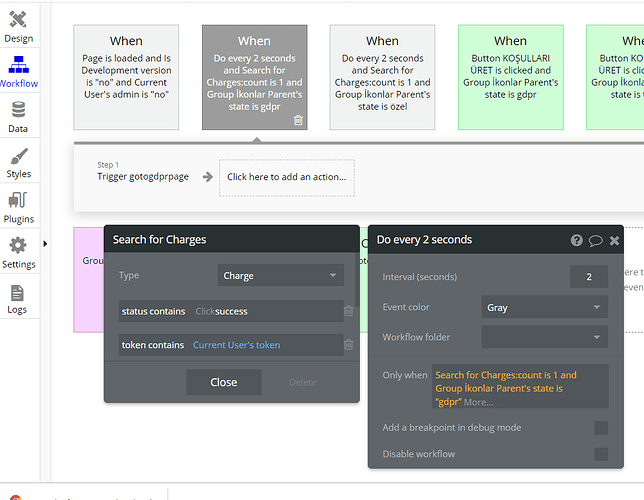This screenshot has height=500, width=644.
Task: Check the Disable workflow box
Action: [x=601, y=454]
